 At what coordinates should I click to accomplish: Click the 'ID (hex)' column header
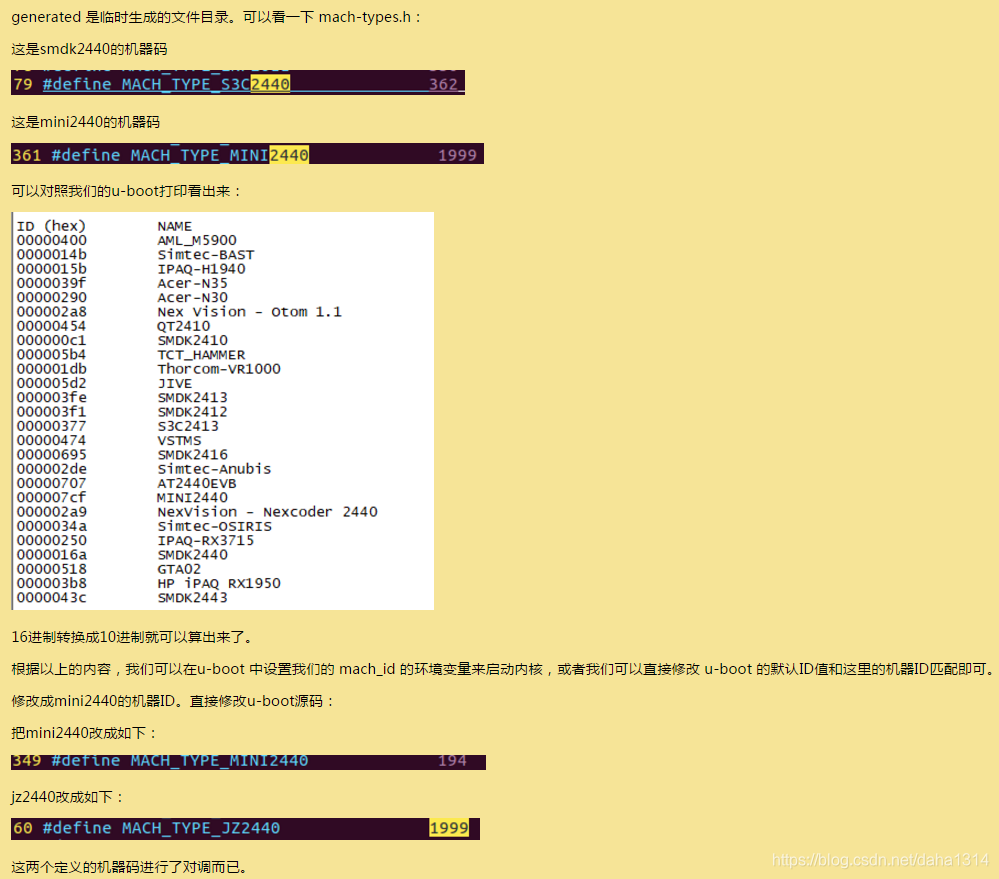point(51,226)
